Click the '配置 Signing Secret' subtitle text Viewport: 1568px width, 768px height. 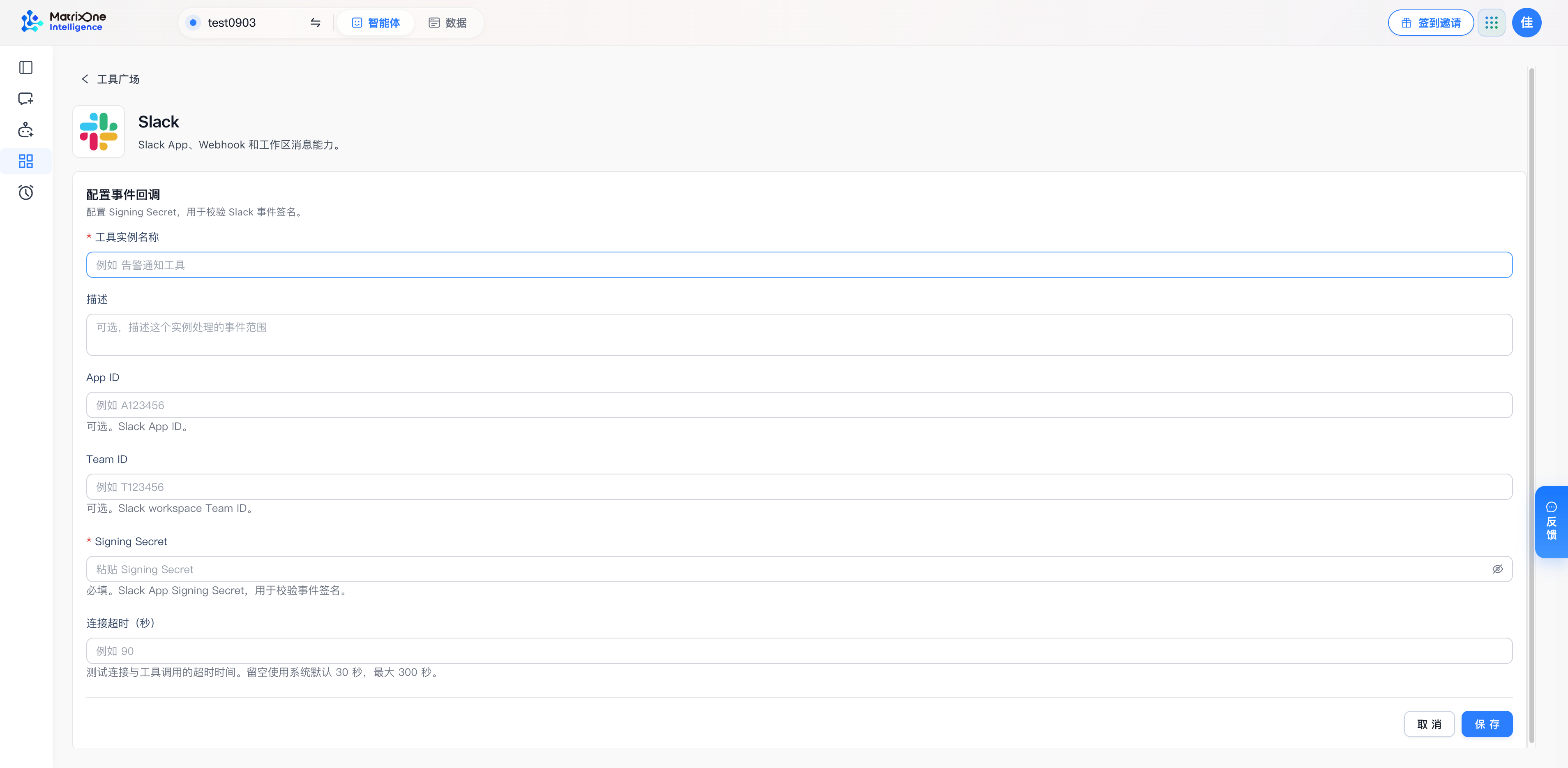click(195, 212)
